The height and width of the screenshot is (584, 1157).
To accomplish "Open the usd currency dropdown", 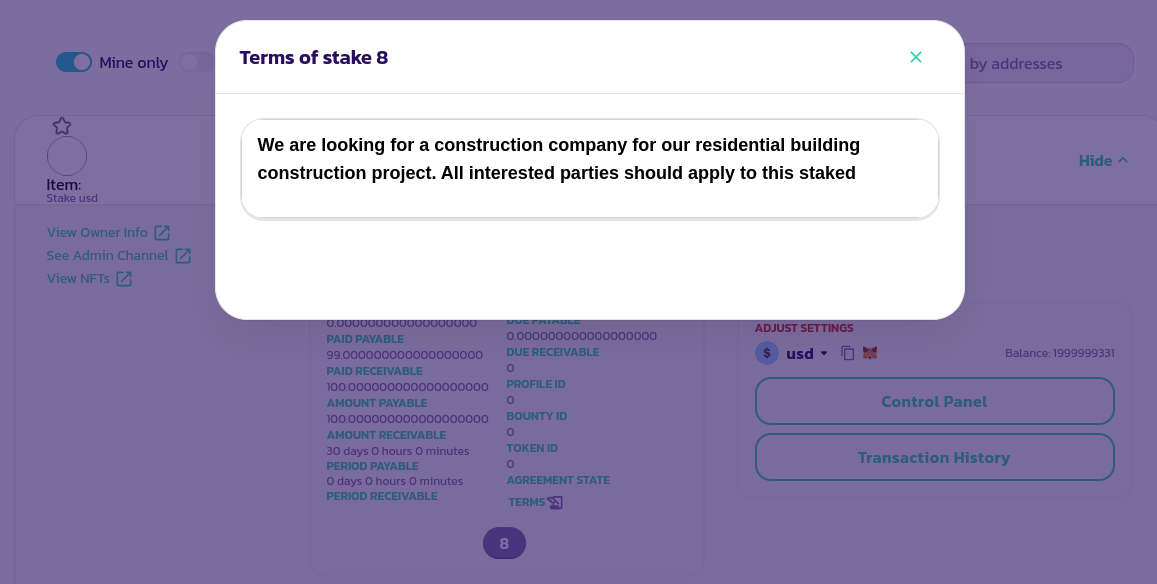I will (808, 353).
